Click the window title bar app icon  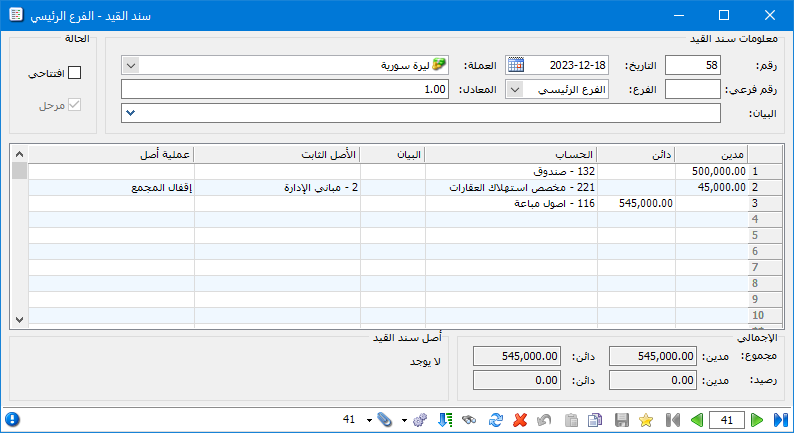(16, 15)
